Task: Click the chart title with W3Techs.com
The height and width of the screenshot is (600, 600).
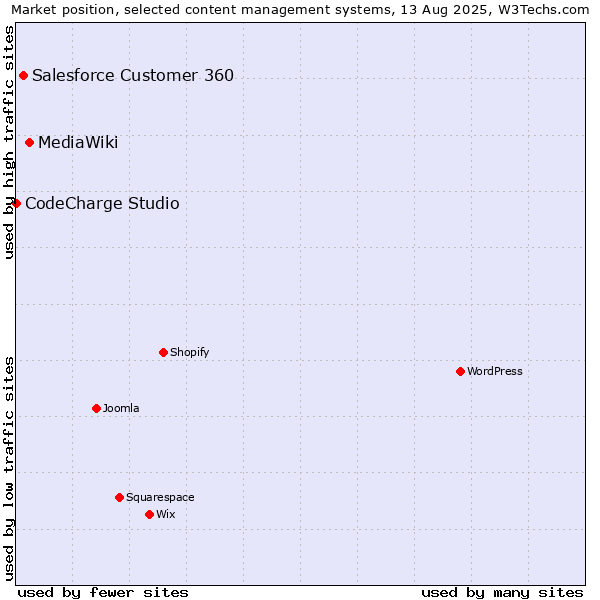Action: 300,10
